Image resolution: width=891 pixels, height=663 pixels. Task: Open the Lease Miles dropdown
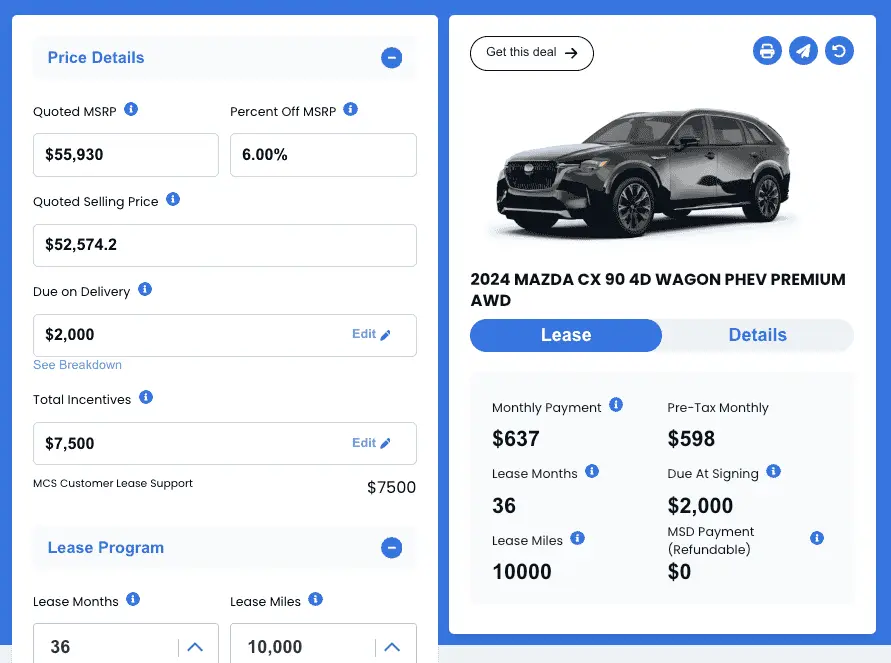tap(390, 647)
